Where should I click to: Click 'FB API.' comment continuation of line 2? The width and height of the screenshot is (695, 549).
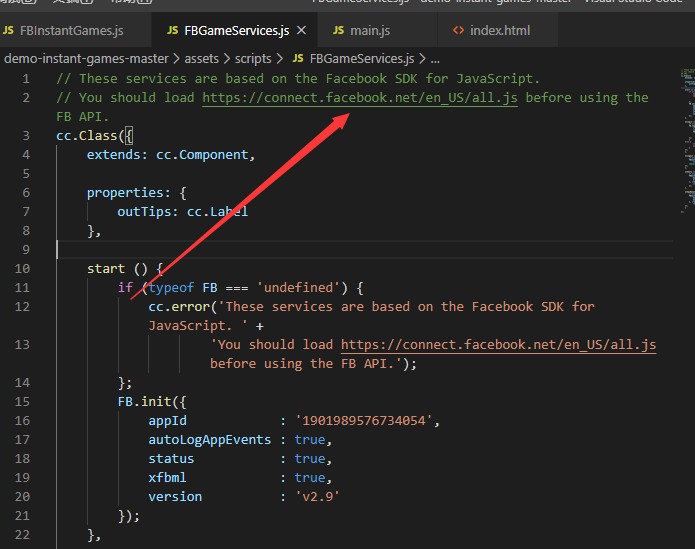(x=82, y=117)
